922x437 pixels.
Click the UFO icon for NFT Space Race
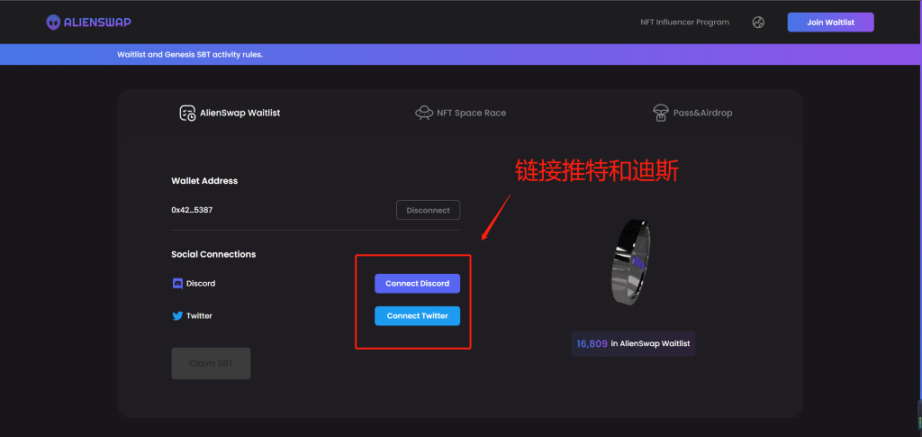pyautogui.click(x=424, y=113)
